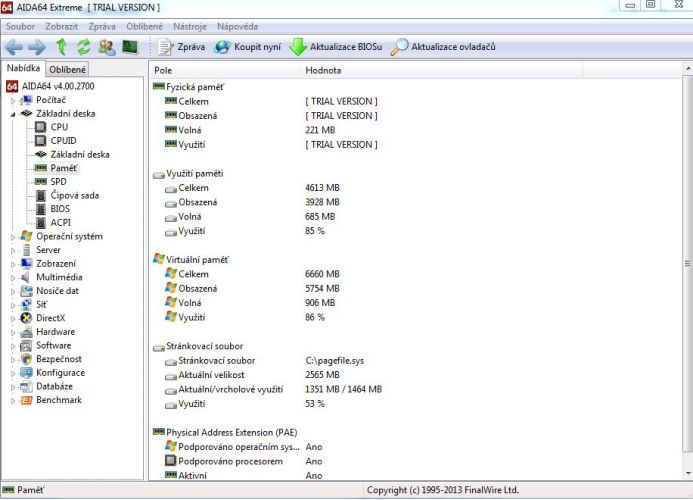Image resolution: width=693 pixels, height=500 pixels.
Task: Select the ACPI tree item
Action: (53, 222)
